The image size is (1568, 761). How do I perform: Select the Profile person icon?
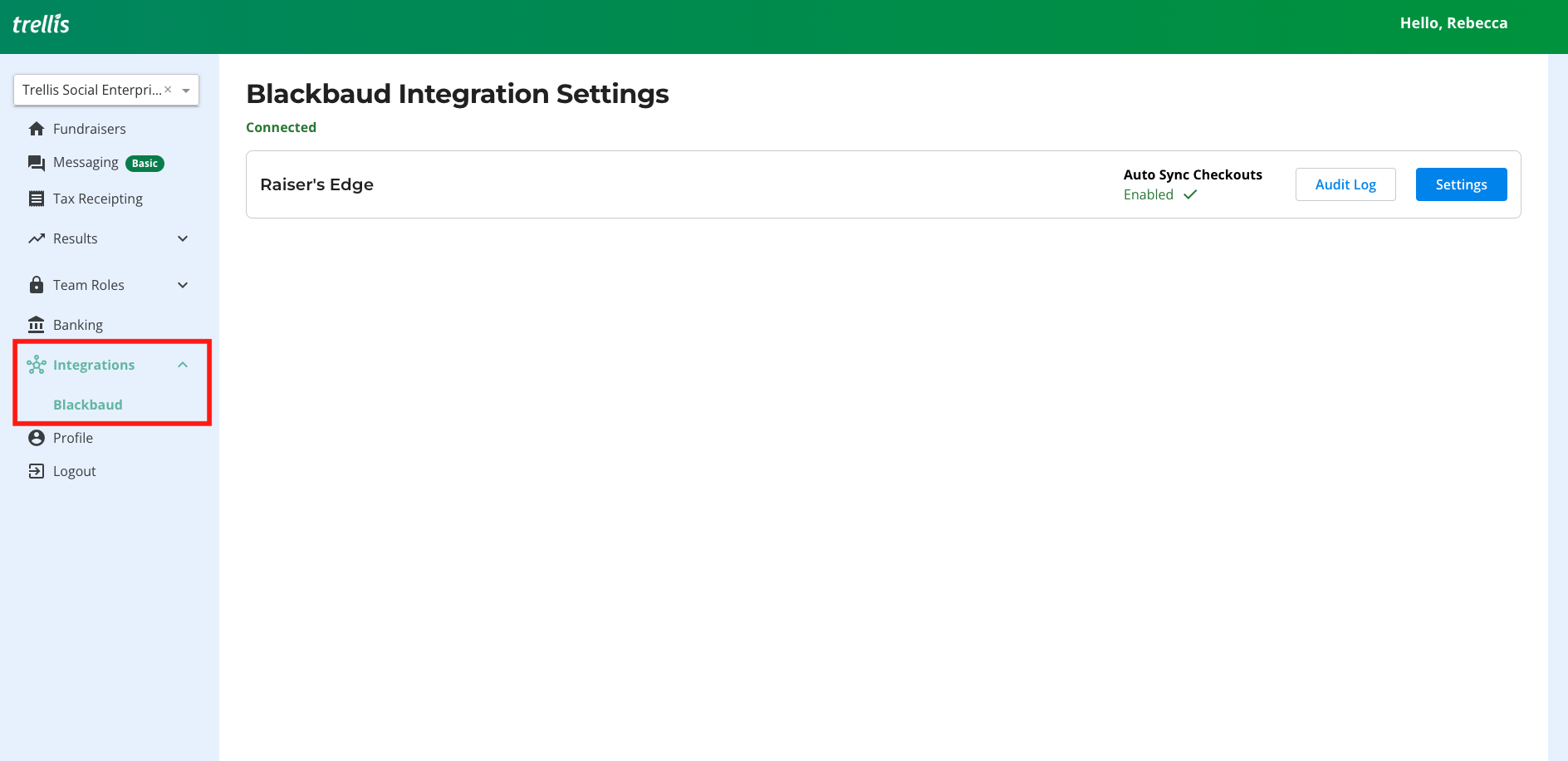37,437
